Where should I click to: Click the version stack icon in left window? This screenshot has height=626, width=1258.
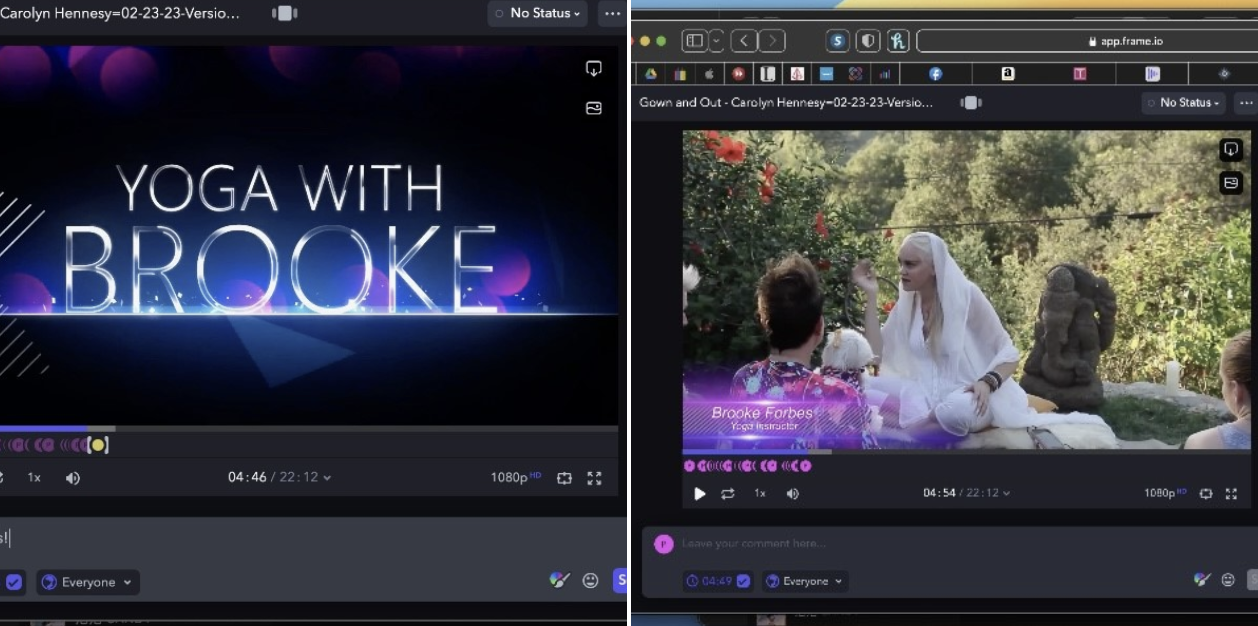tap(285, 13)
